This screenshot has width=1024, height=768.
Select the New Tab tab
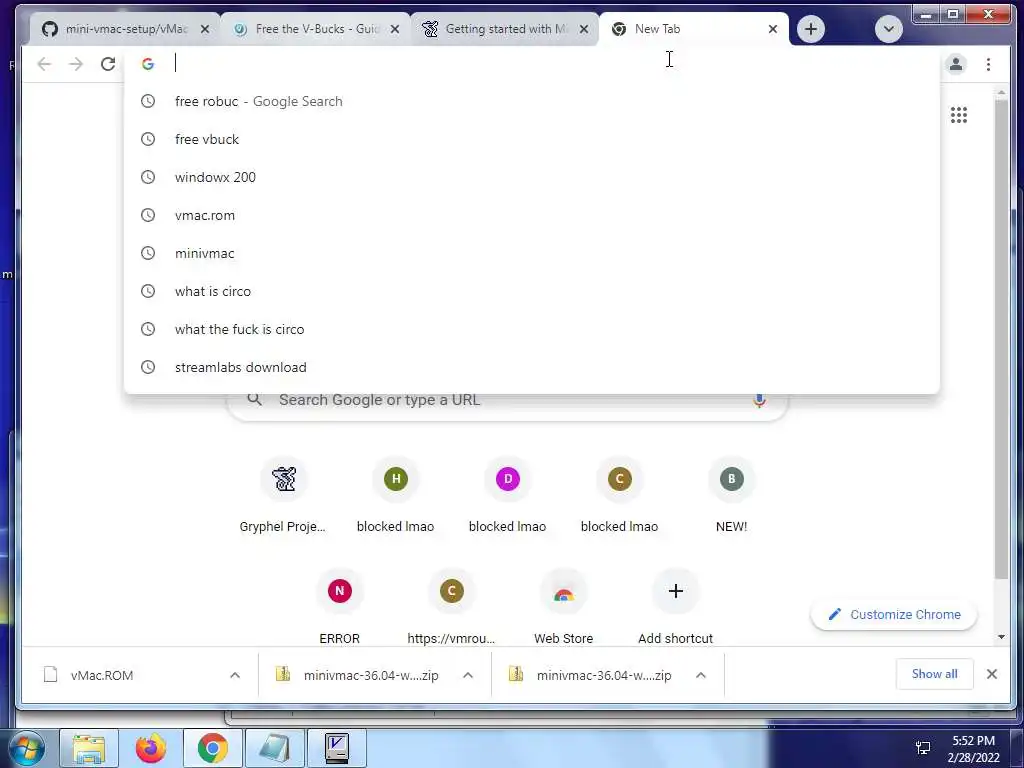point(692,29)
